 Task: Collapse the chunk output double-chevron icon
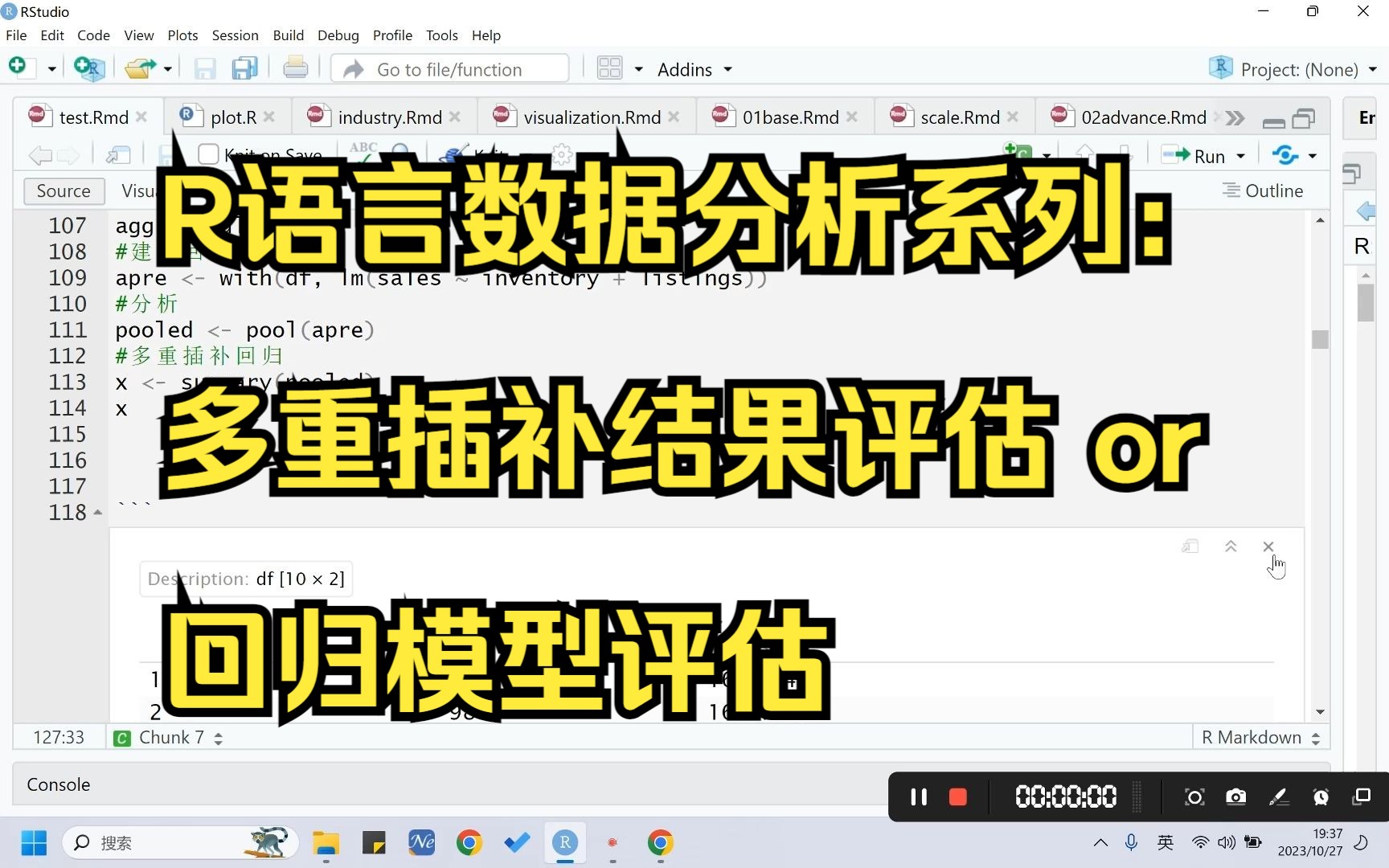[x=1231, y=547]
